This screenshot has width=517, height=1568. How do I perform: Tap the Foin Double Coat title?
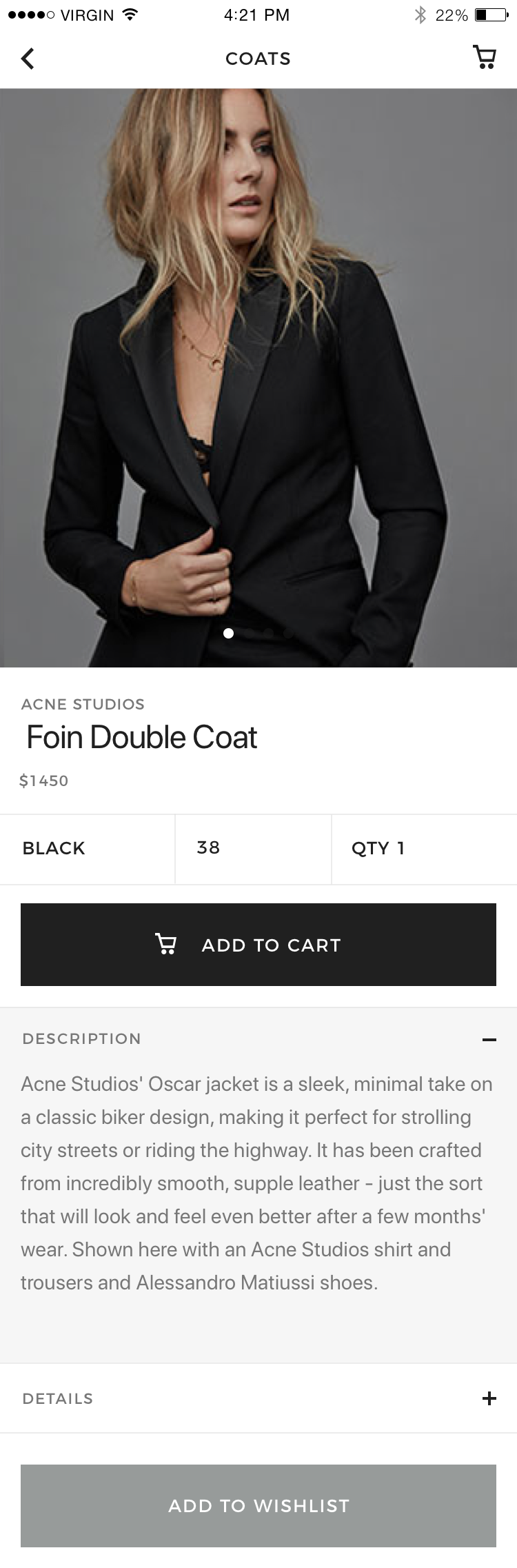point(141,737)
